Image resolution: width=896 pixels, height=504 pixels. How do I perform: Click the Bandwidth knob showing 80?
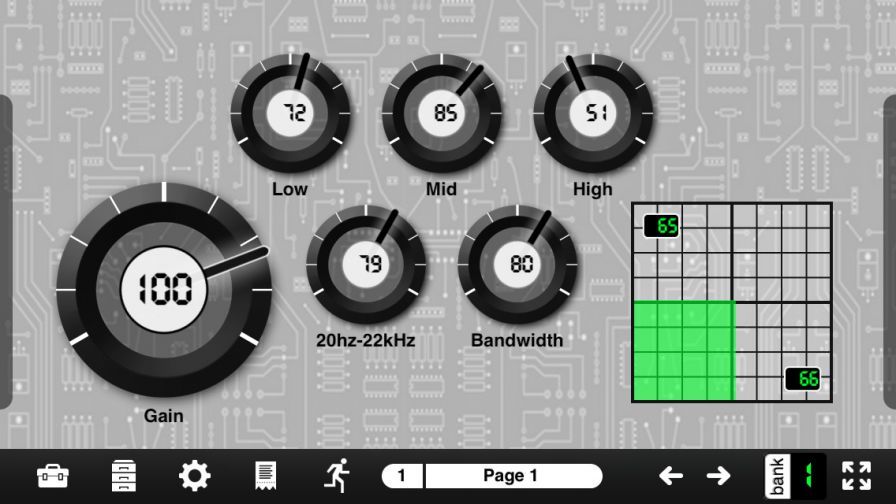coord(518,265)
